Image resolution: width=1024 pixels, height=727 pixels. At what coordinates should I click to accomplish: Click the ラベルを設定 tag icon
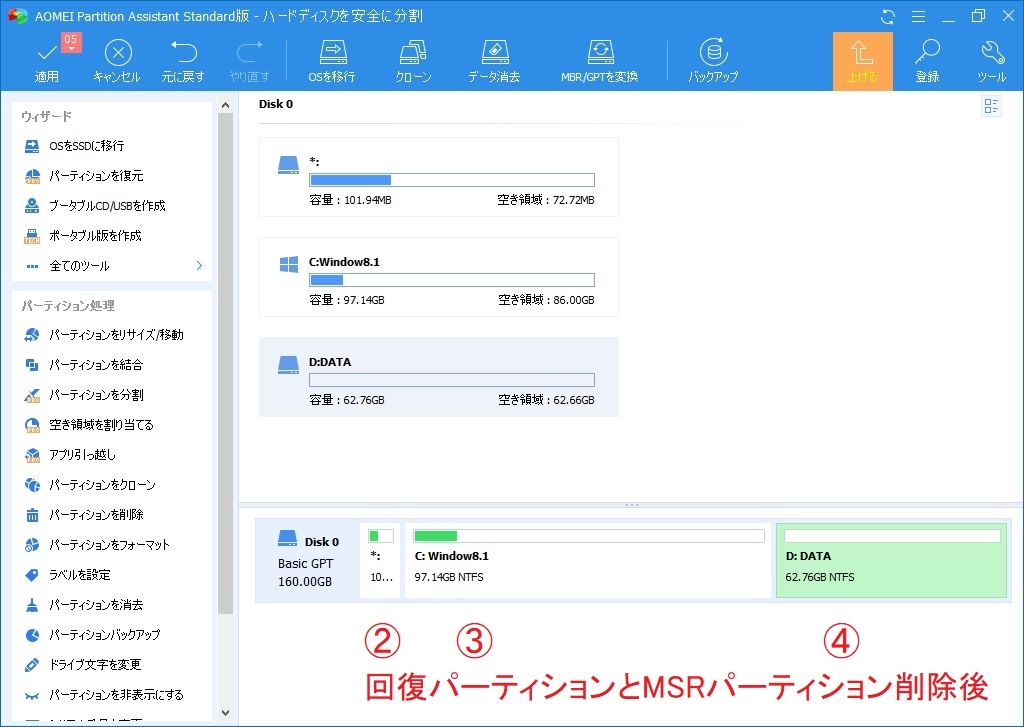pyautogui.click(x=32, y=575)
